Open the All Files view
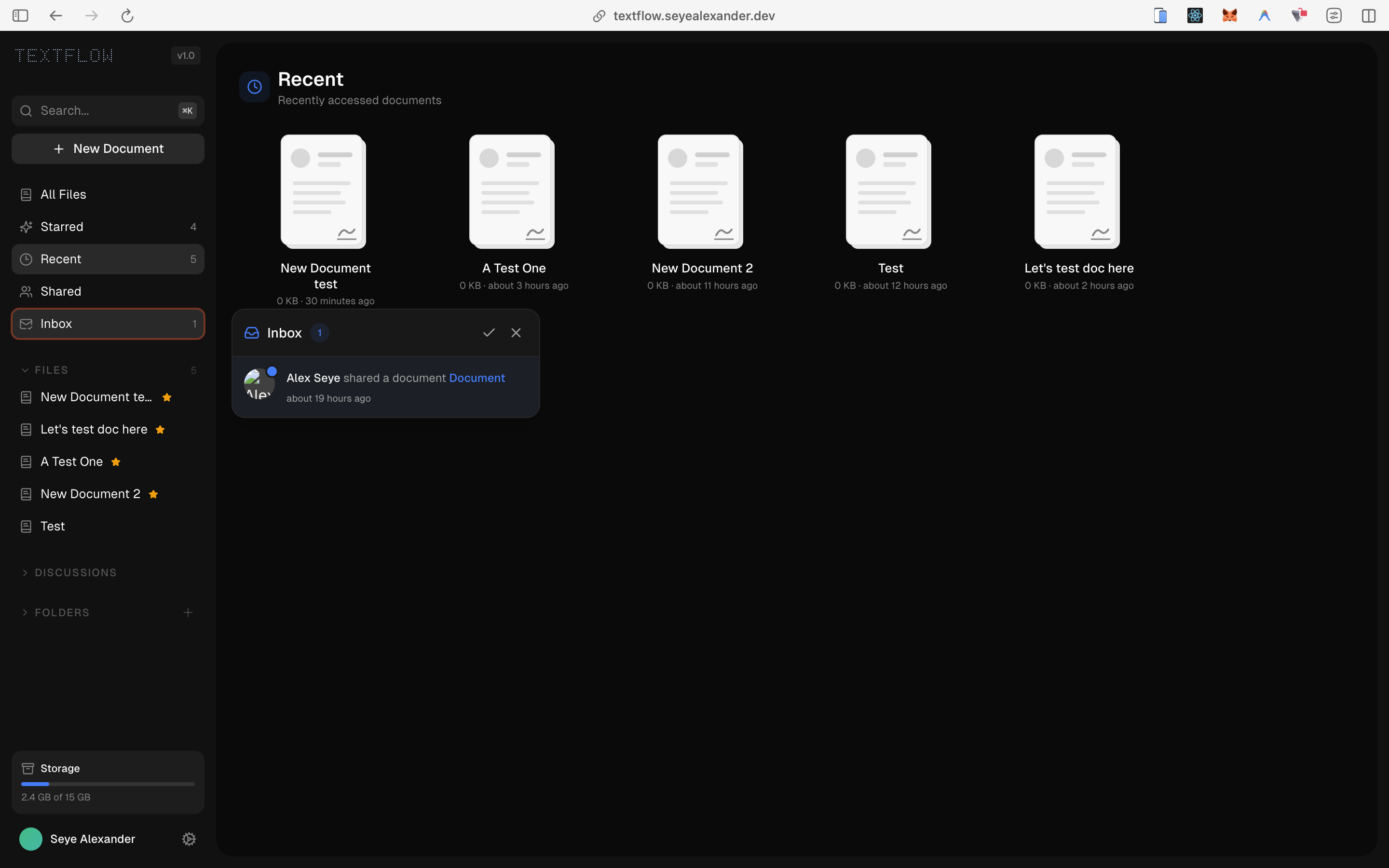The height and width of the screenshot is (868, 1389). 63,194
